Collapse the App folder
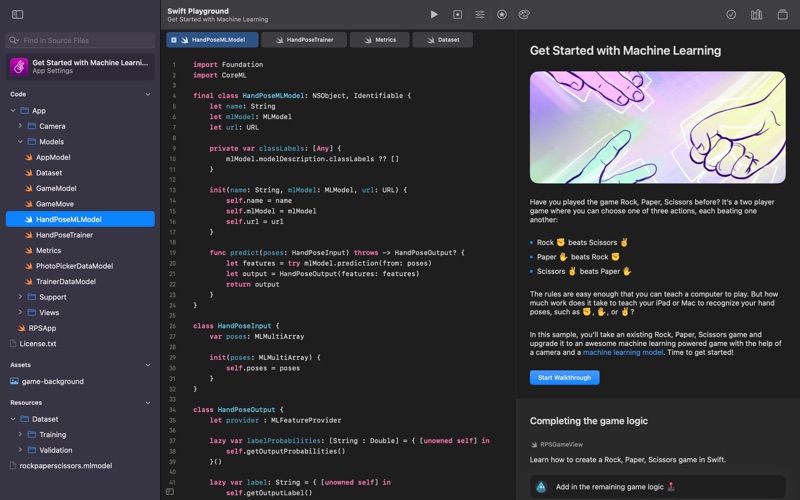Screen dimensions: 800x500 [13, 110]
